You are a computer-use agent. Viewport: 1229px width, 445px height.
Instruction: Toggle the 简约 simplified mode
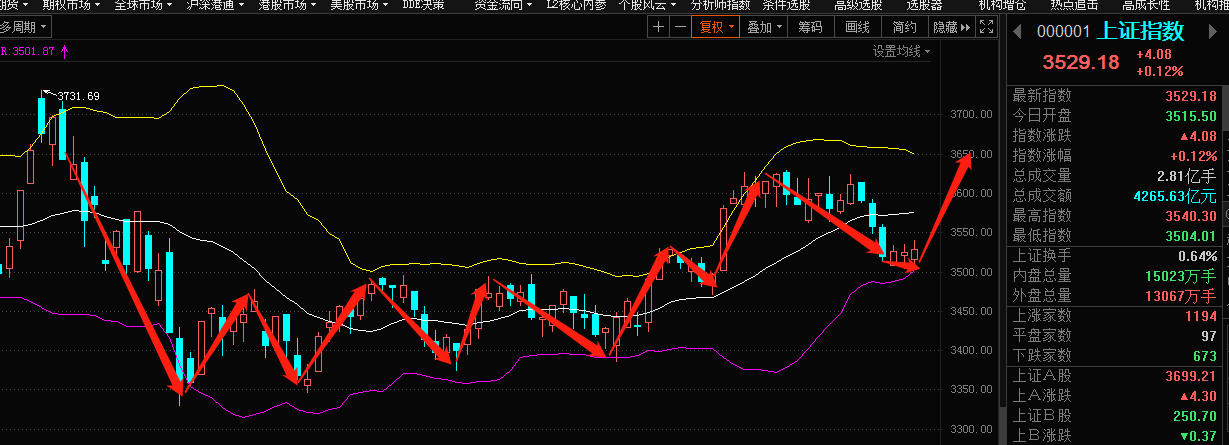(x=904, y=28)
